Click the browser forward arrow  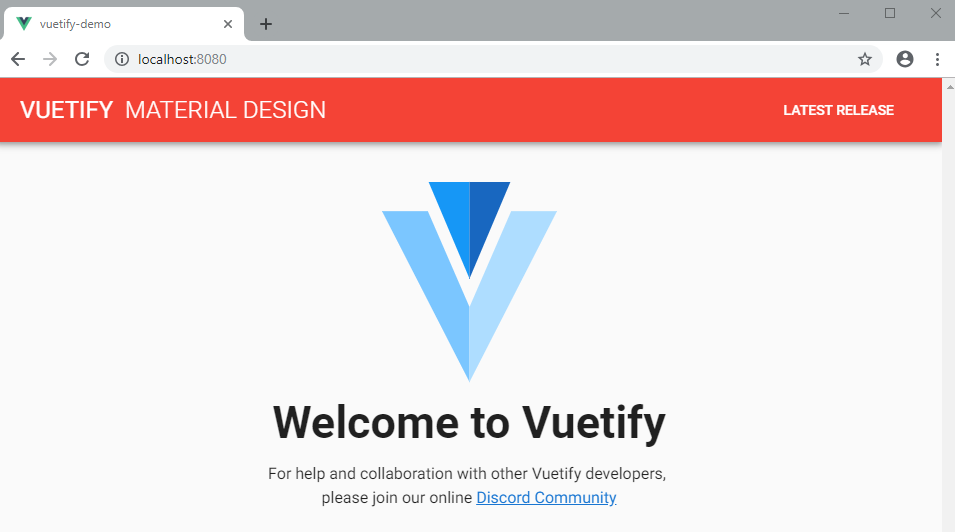[x=50, y=59]
